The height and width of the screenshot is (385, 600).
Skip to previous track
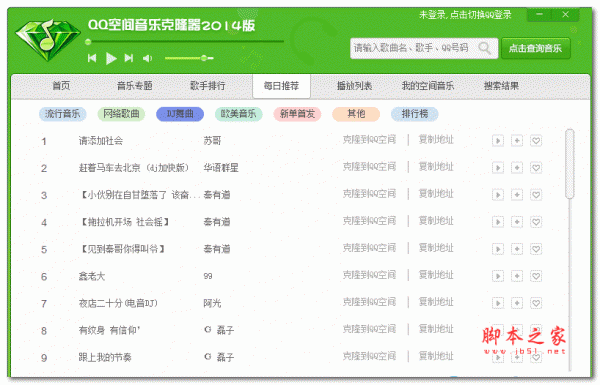click(x=92, y=58)
